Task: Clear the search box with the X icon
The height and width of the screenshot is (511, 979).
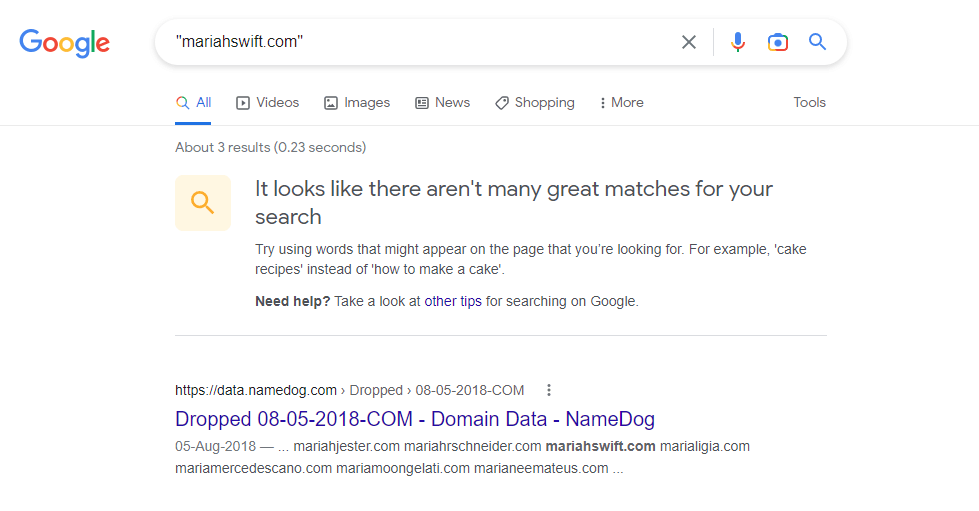Action: (x=689, y=42)
